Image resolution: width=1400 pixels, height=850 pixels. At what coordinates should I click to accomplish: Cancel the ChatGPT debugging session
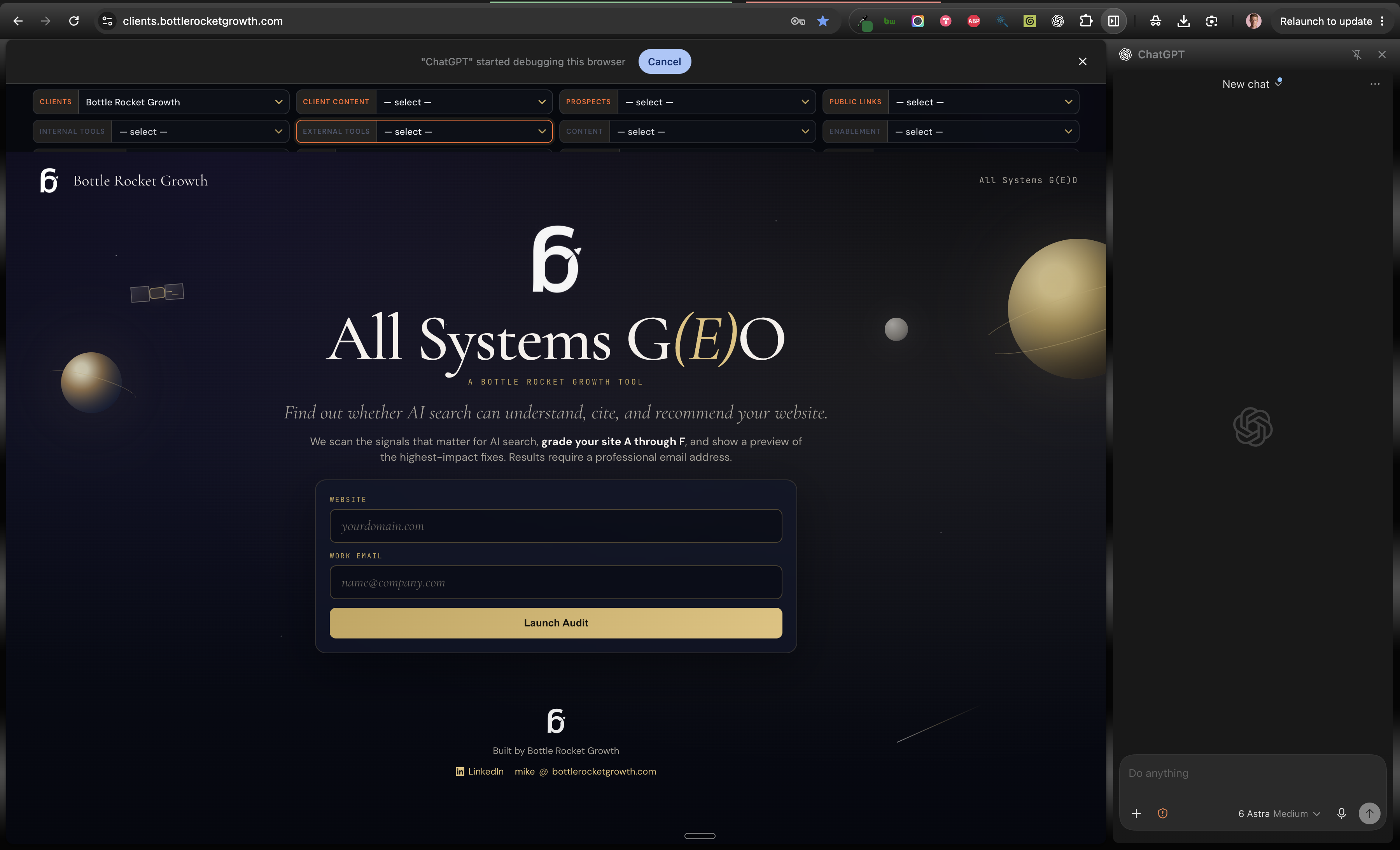pos(664,61)
